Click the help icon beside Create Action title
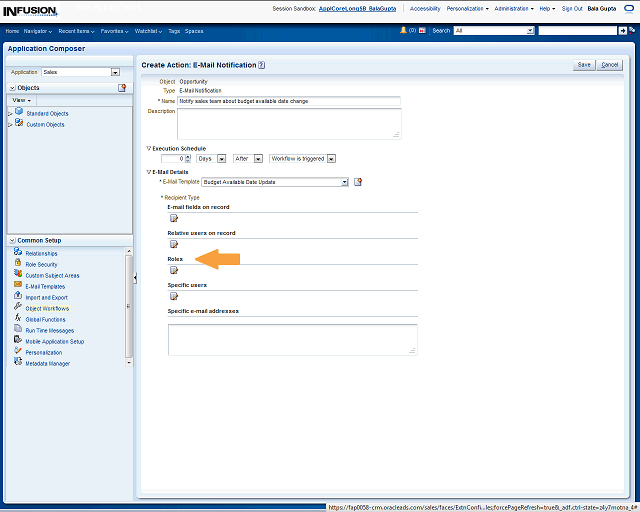The width and height of the screenshot is (640, 512). pos(262,65)
